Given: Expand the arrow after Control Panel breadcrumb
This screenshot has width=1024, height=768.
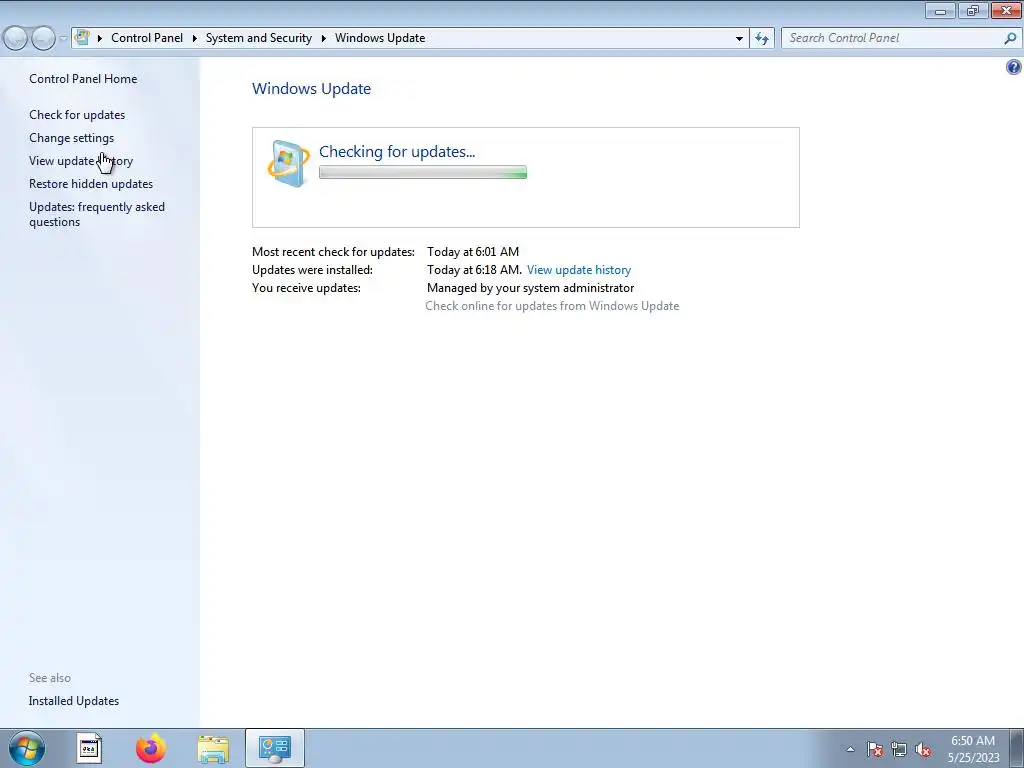Looking at the screenshot, I should tap(195, 39).
